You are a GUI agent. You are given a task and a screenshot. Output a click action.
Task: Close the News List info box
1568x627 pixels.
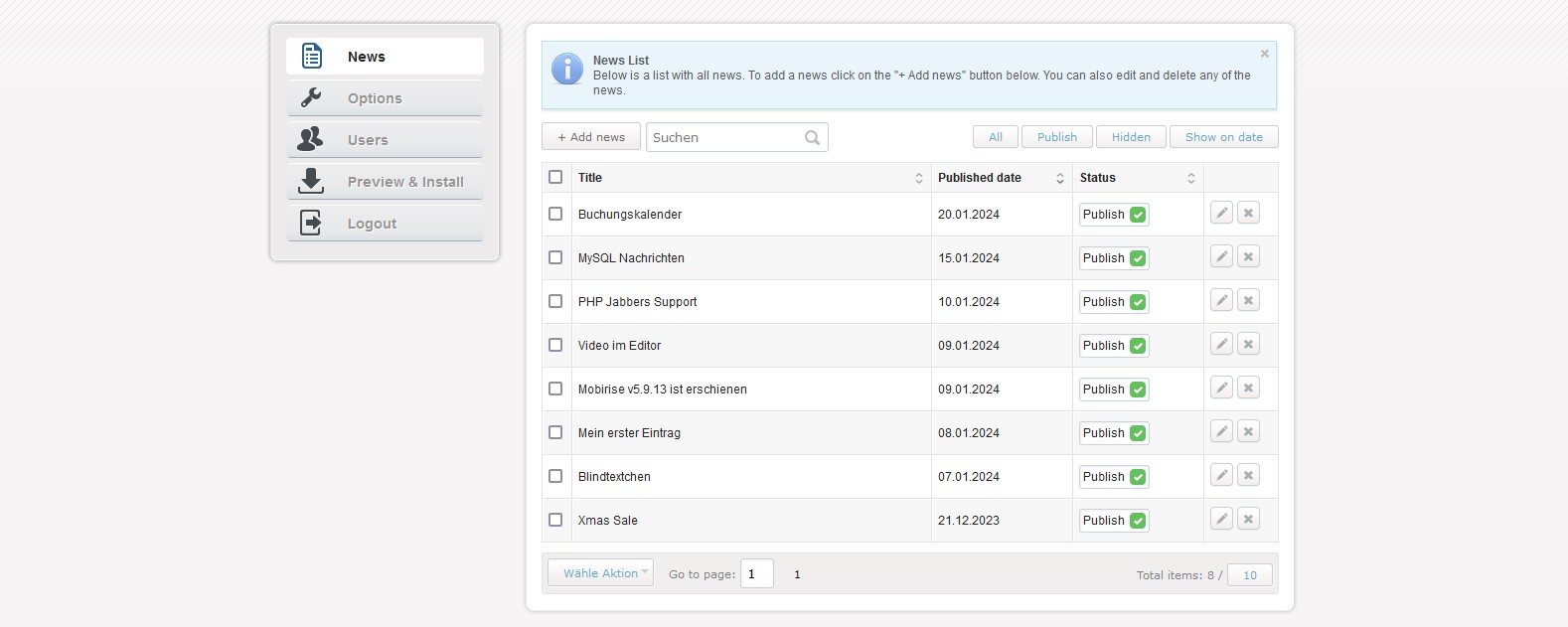(1264, 54)
